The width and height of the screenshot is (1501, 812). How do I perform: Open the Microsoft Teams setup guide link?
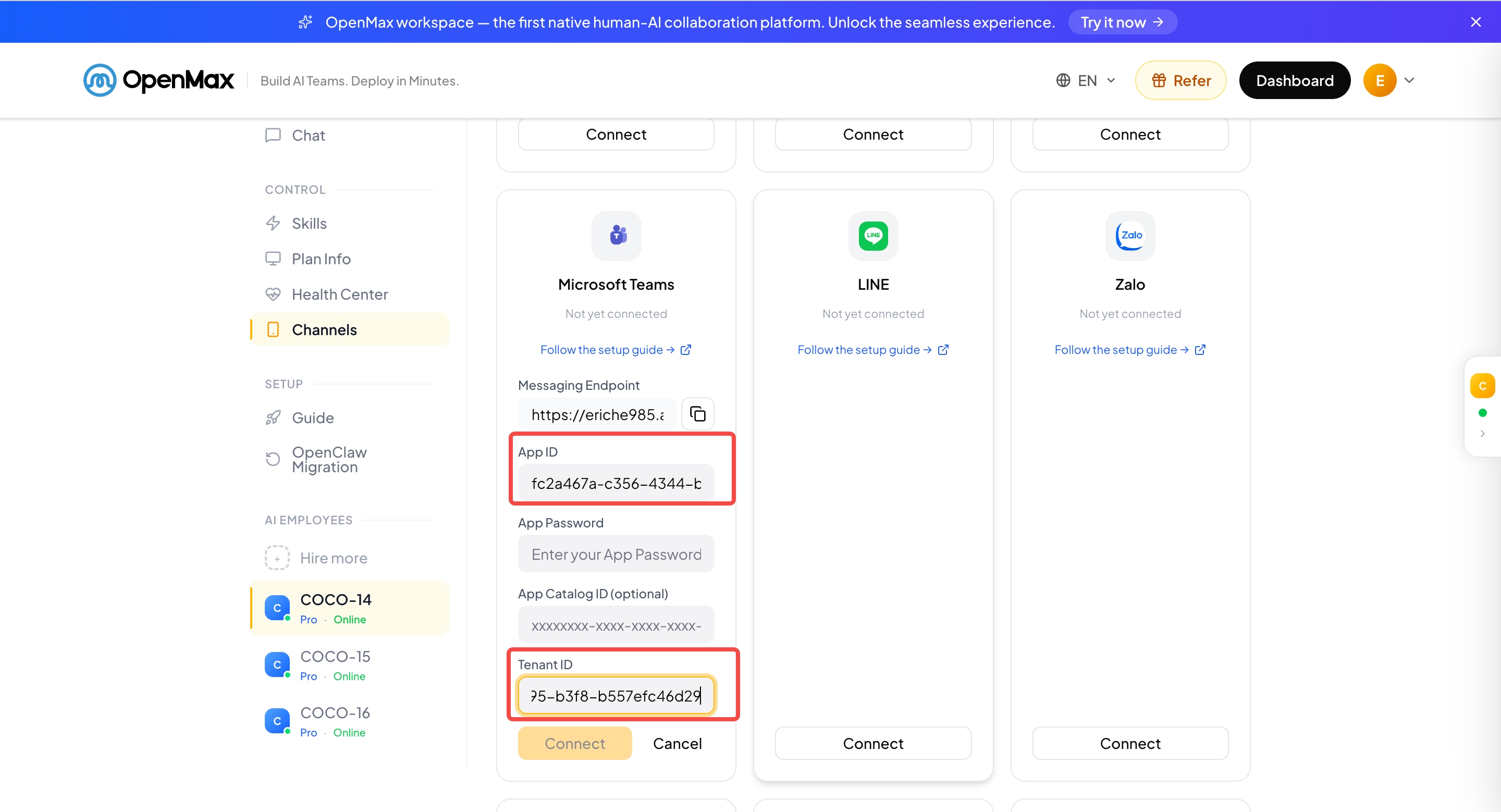tap(616, 350)
